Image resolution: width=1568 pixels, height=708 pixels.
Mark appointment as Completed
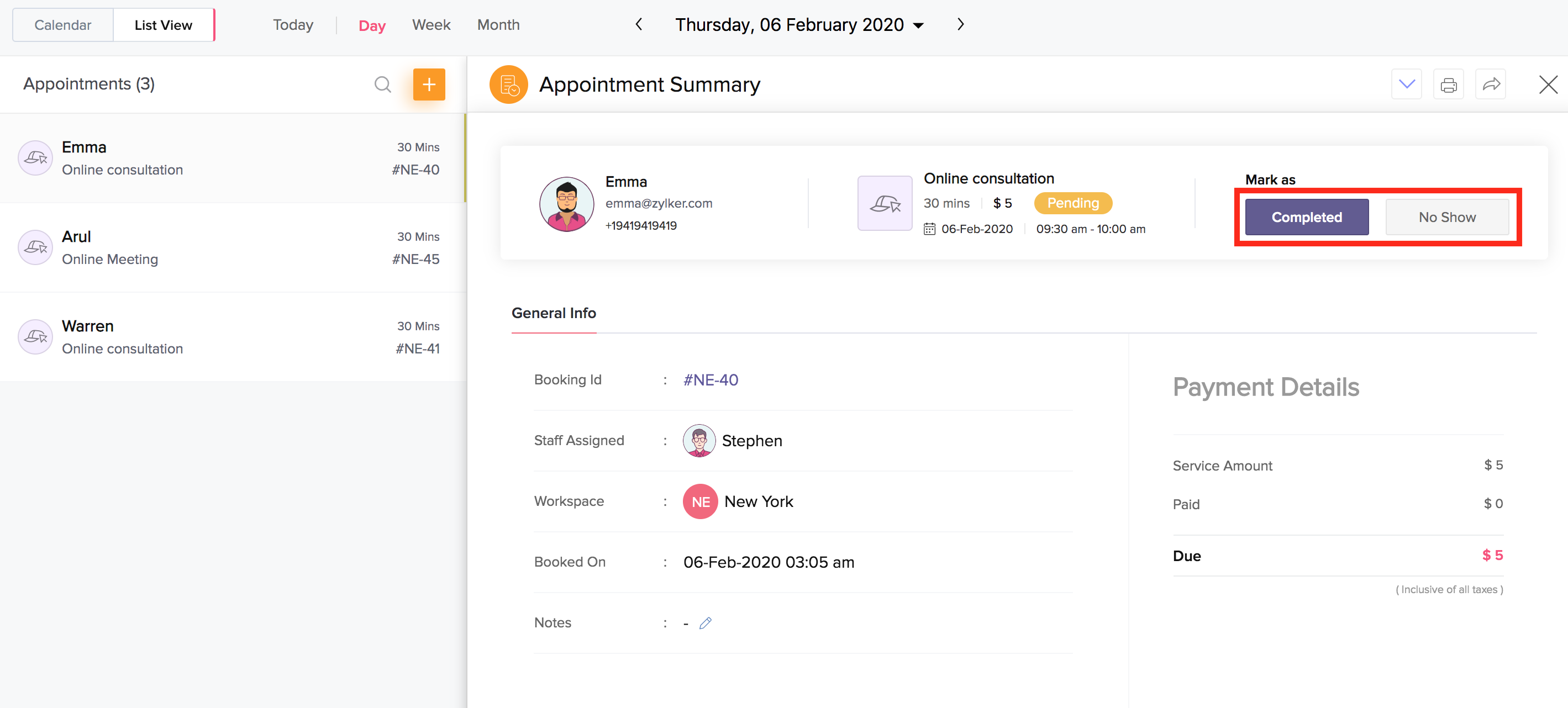[x=1306, y=217]
